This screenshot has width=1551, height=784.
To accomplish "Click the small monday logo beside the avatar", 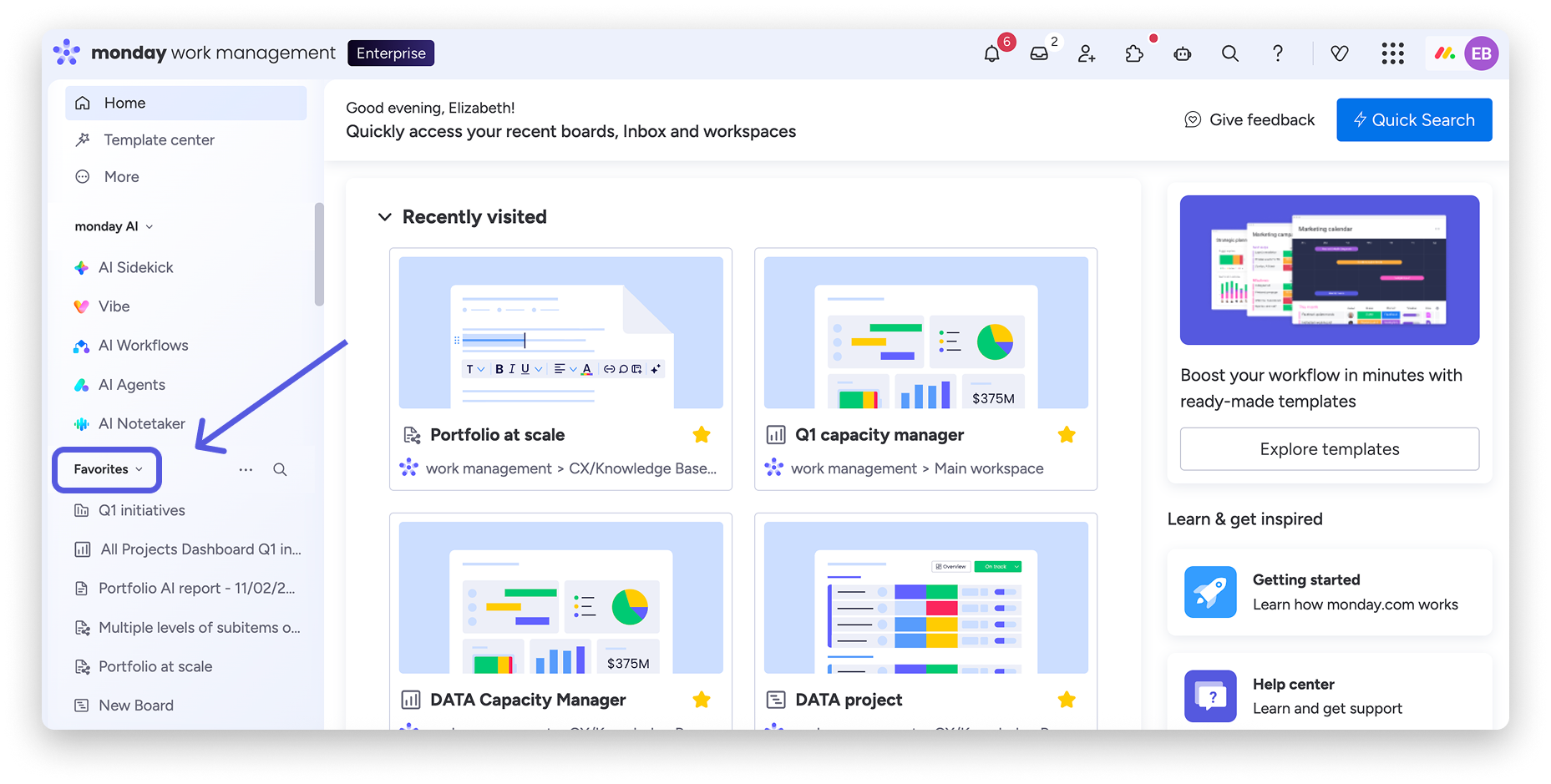I will [1445, 53].
